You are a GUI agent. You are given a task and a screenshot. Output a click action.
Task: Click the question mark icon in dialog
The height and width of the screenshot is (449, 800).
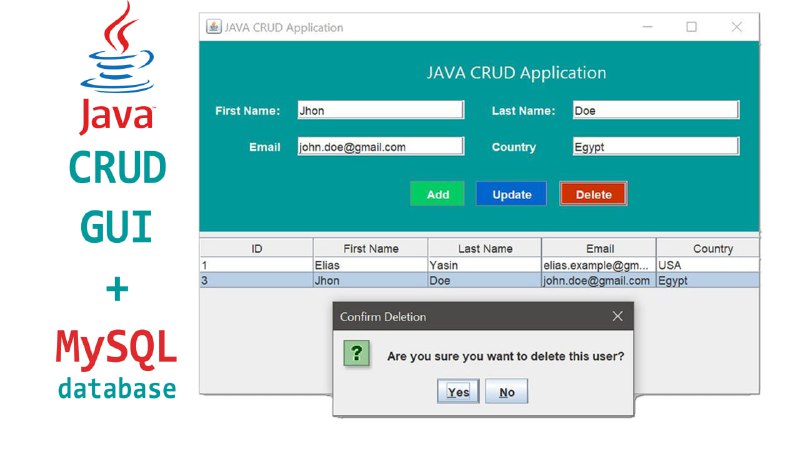(357, 354)
